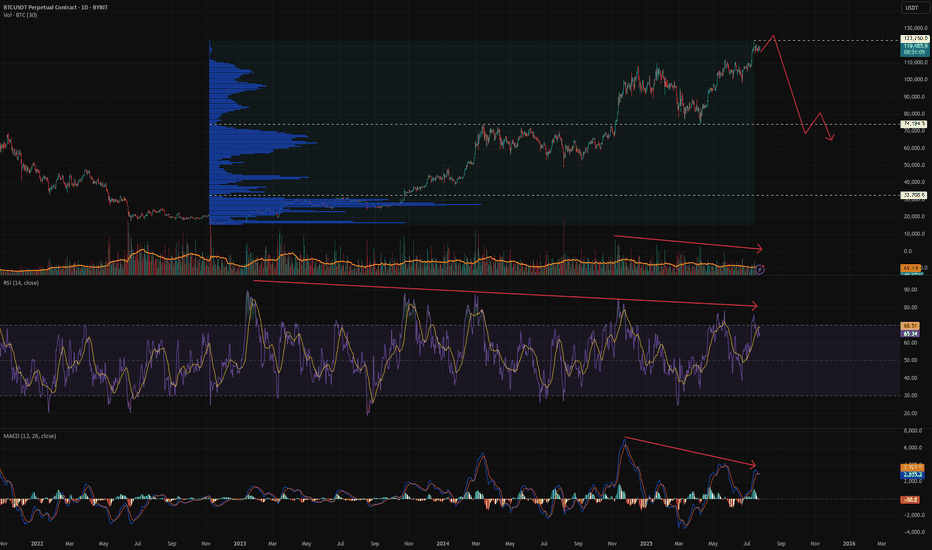Screen dimensions: 932x550
Task: Click the current price label with countdown
Action: [915, 49]
